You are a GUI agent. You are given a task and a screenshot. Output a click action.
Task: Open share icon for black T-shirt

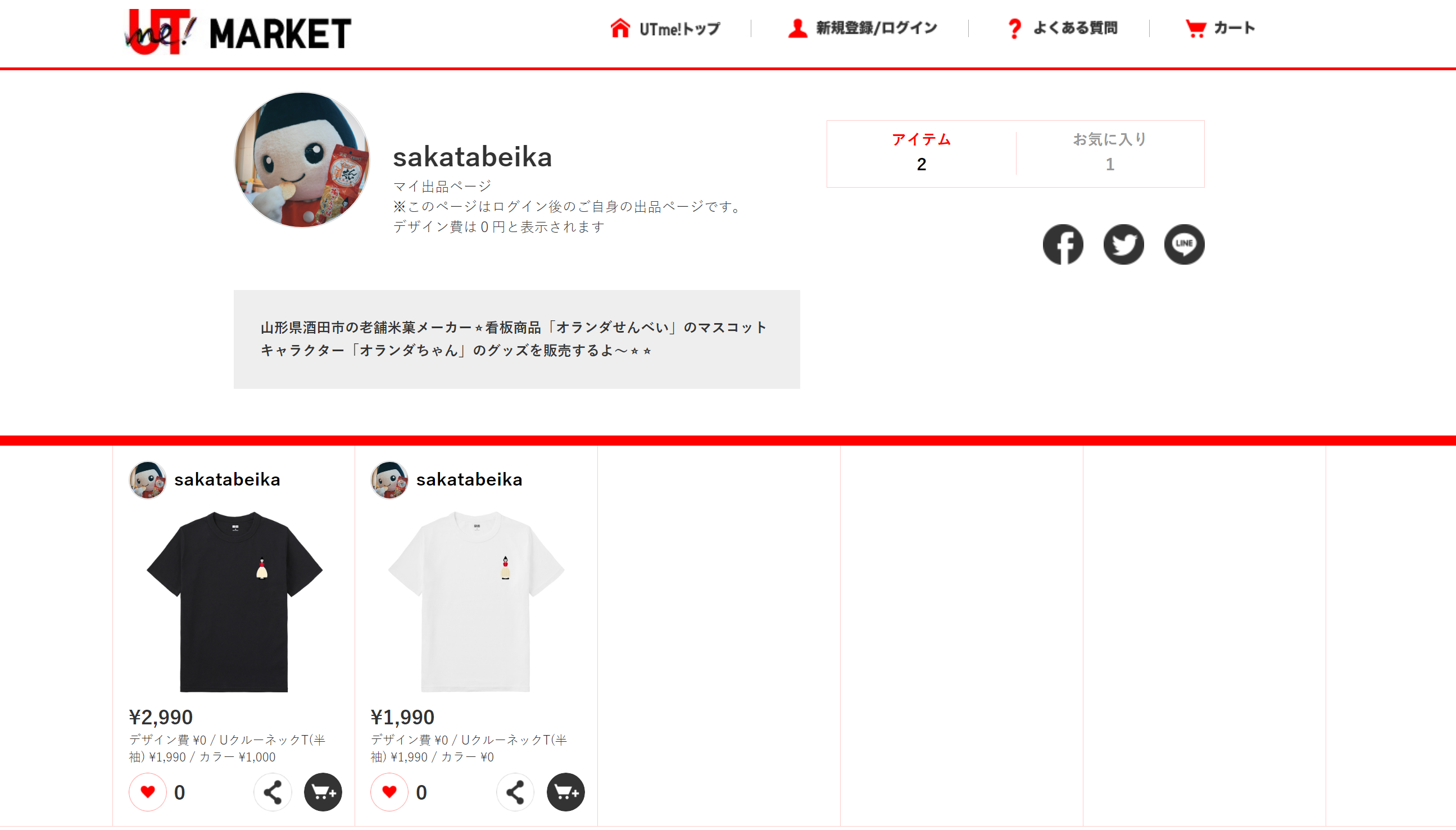coord(273,792)
